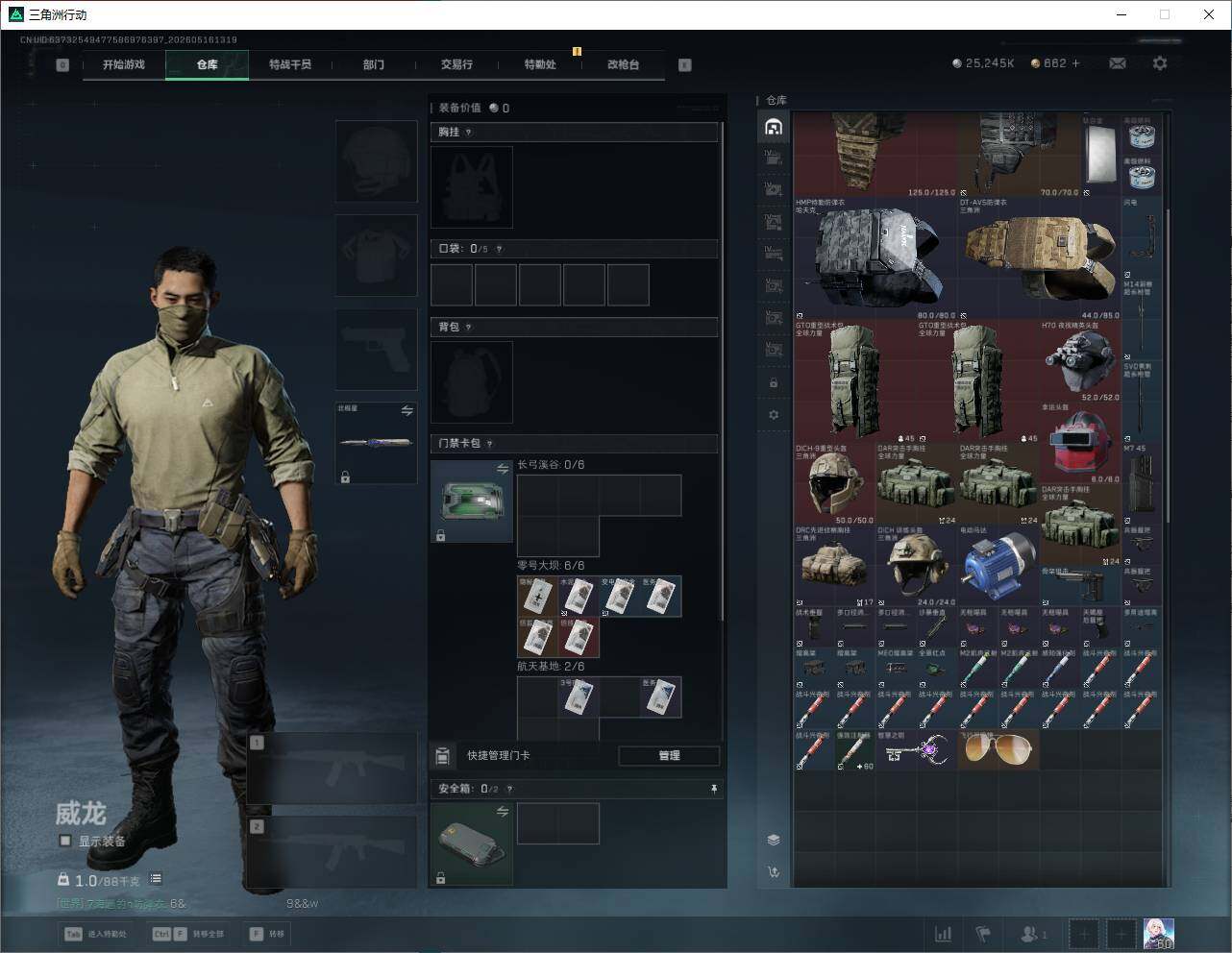Click the 转移全部 Ctrl F button
Screen dimensions: 1232x953
(x=187, y=934)
